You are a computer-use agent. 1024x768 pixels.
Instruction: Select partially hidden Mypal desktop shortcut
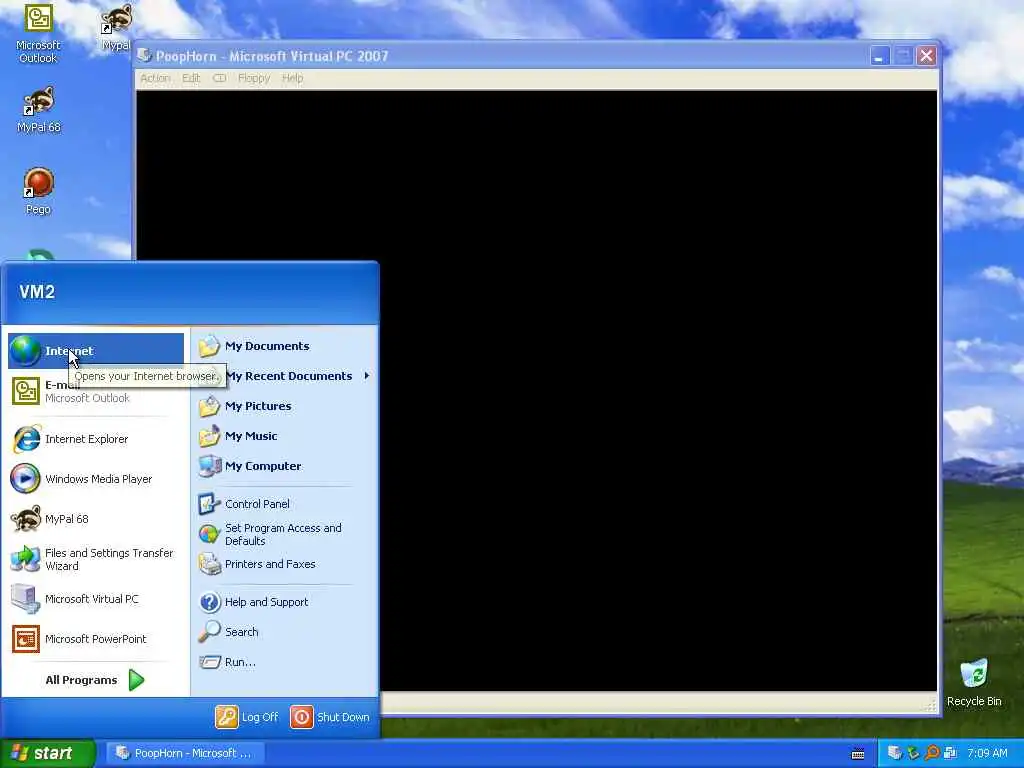(116, 27)
